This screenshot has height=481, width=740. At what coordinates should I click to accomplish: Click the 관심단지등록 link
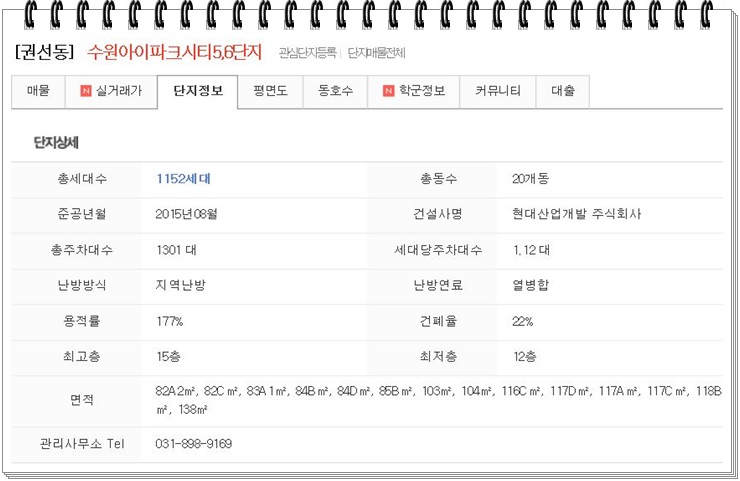click(307, 53)
